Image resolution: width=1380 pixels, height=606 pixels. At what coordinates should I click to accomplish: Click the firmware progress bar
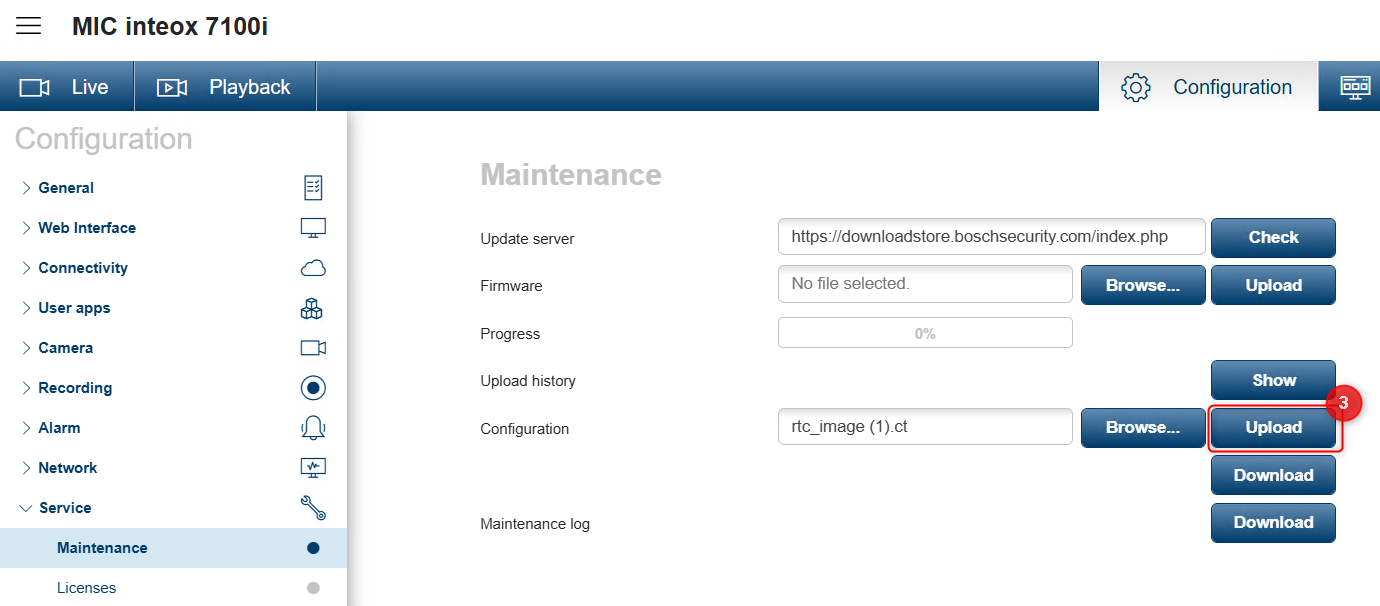[925, 333]
